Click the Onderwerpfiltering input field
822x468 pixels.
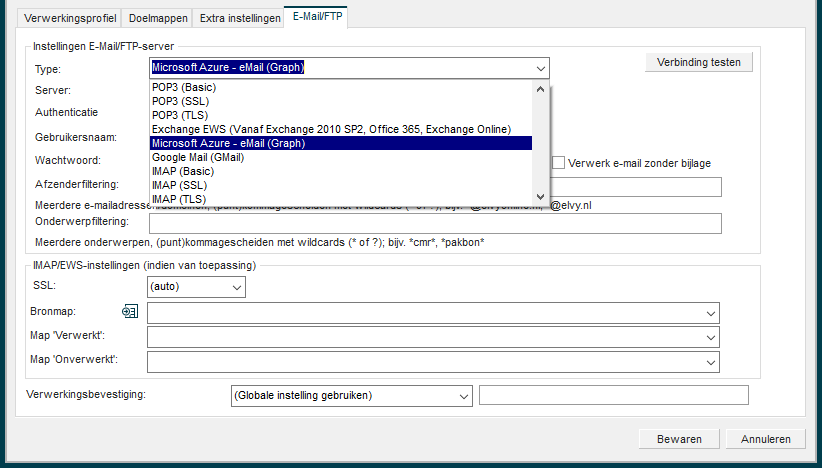tap(434, 223)
